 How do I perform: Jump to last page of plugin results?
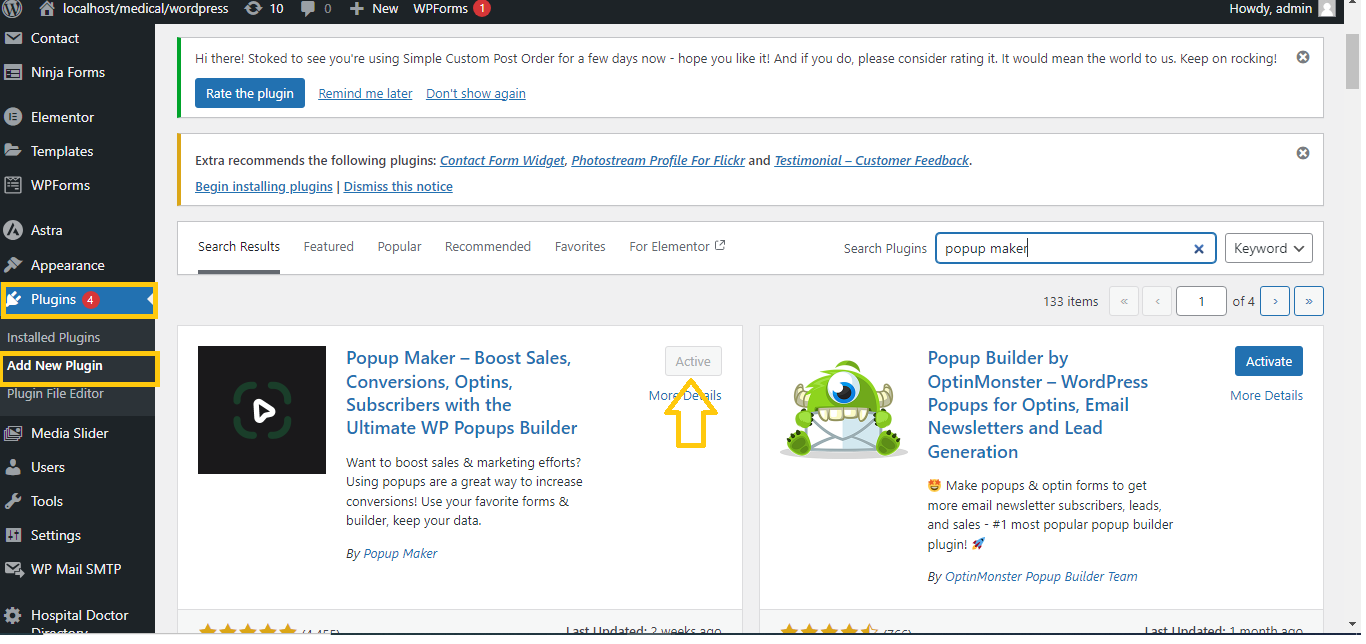[1308, 301]
